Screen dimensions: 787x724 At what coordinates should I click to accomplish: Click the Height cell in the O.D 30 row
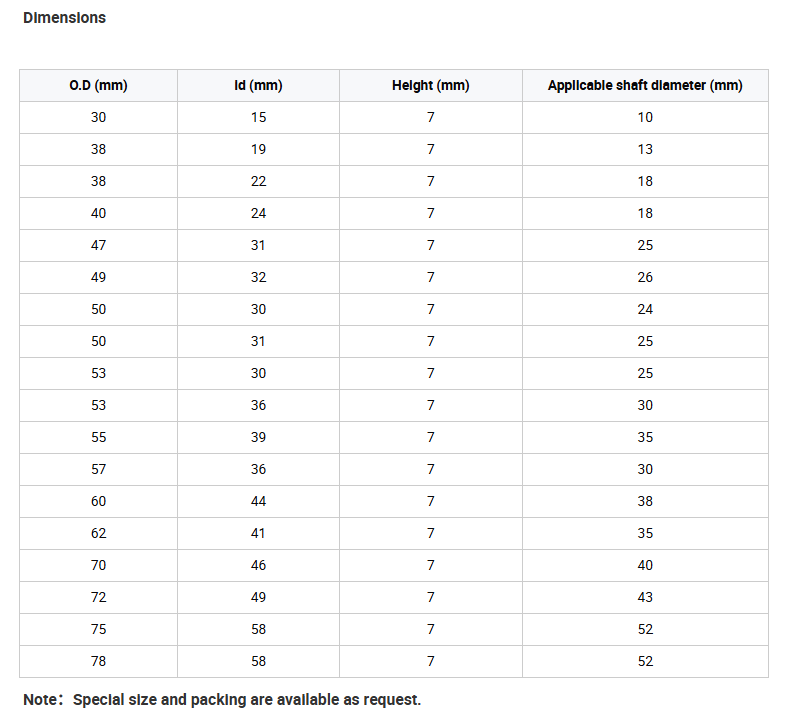[x=430, y=117]
